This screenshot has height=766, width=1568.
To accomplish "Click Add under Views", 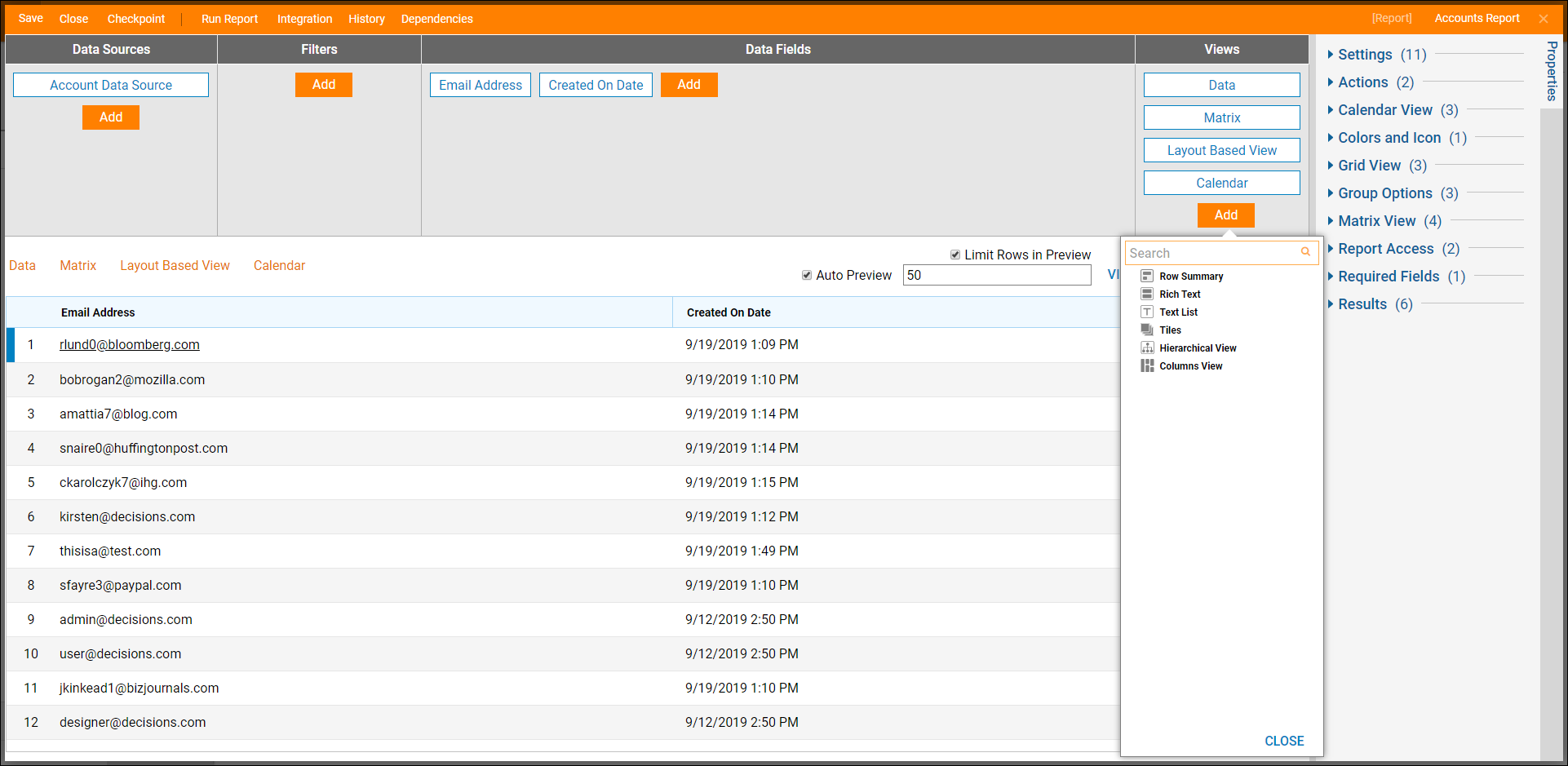I will pos(1226,215).
